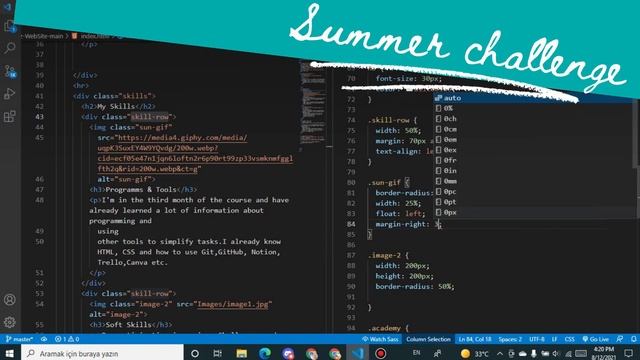Open File Explorer from taskbar
Screen dimensions: 640x360
[242, 353]
